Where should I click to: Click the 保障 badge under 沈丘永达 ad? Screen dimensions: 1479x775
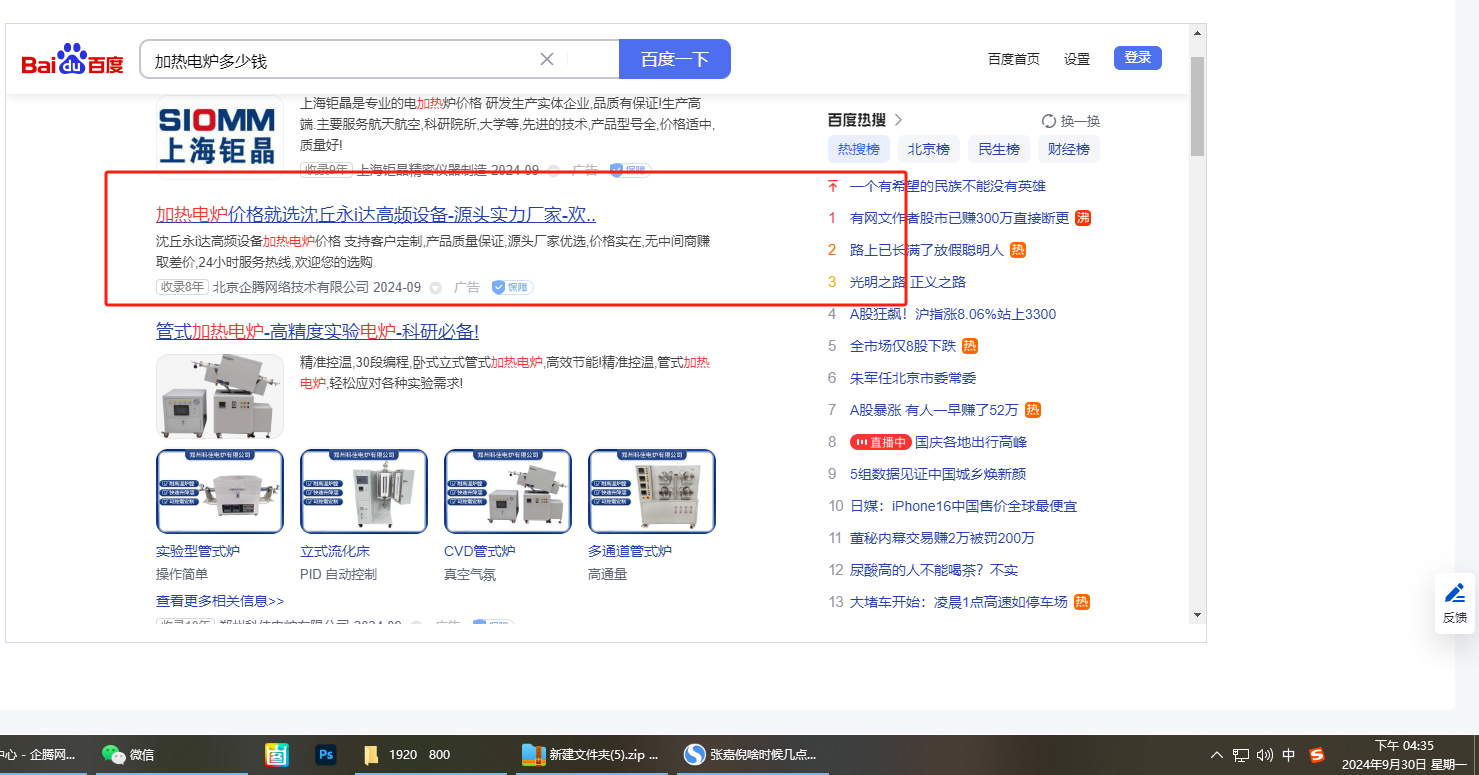click(512, 287)
